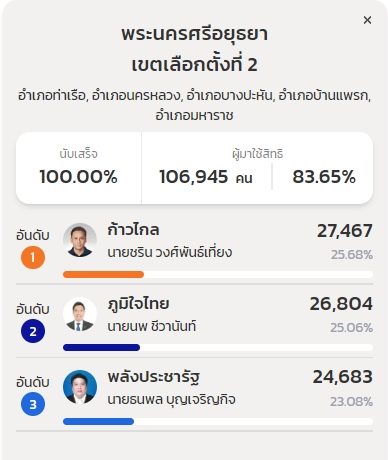Image resolution: width=388 pixels, height=460 pixels.
Task: Click the blue rank 3 badge
Action: (x=33, y=404)
